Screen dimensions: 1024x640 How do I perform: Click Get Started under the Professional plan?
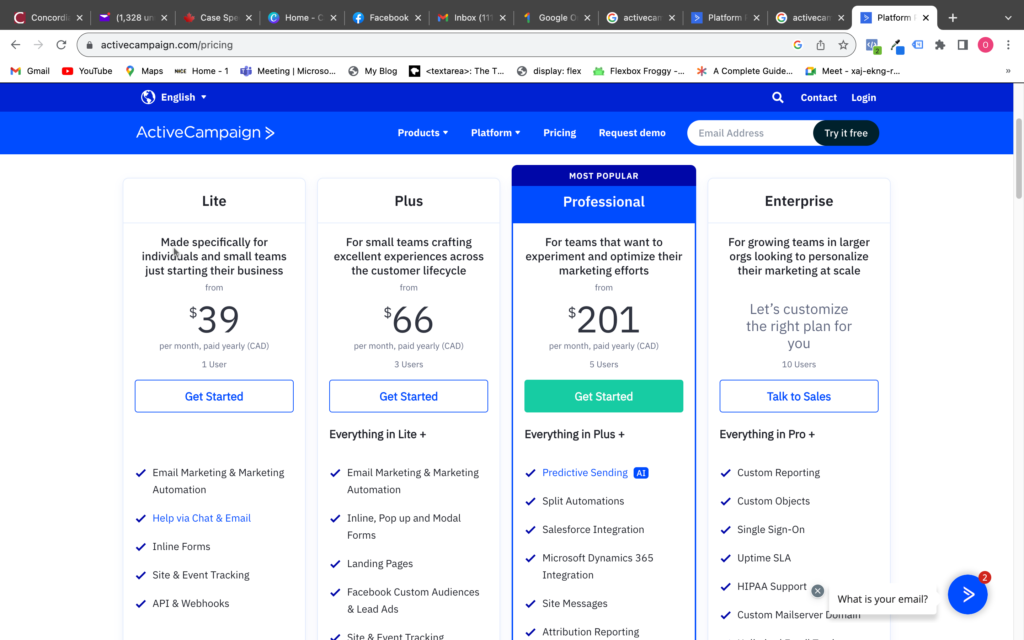tap(603, 396)
